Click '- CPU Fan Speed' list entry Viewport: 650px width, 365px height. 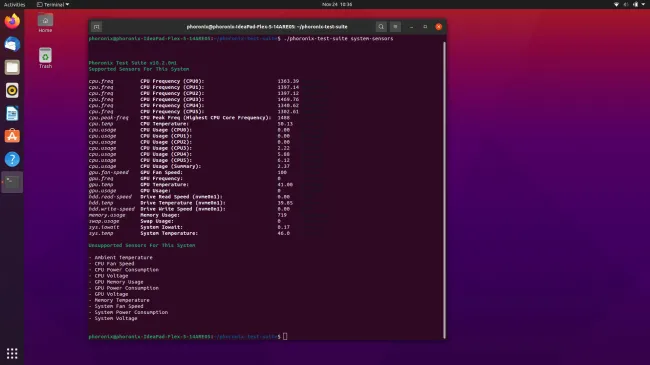(x=112, y=264)
